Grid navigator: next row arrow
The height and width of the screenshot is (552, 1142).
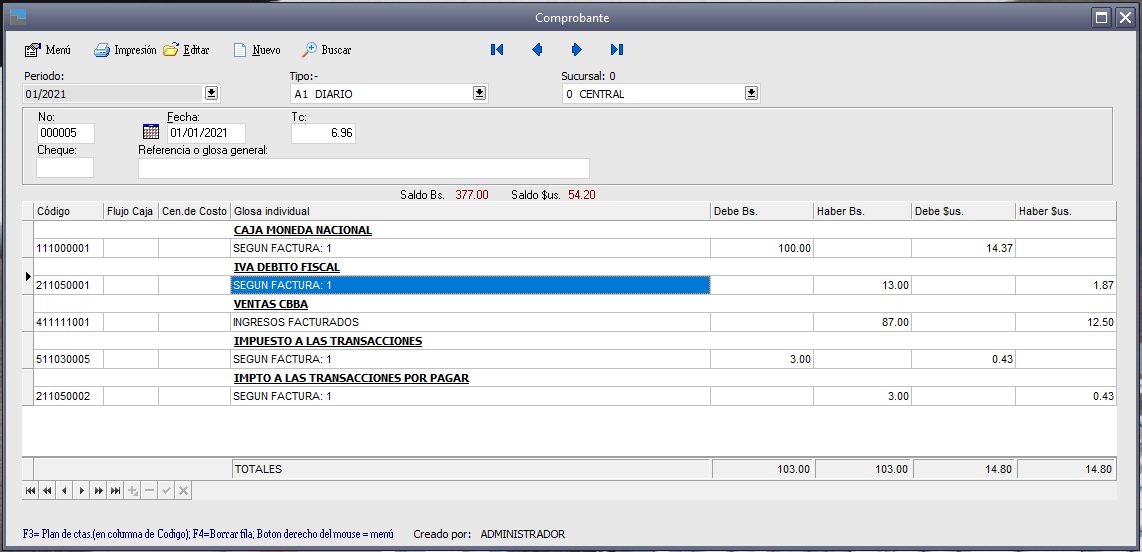pos(82,491)
